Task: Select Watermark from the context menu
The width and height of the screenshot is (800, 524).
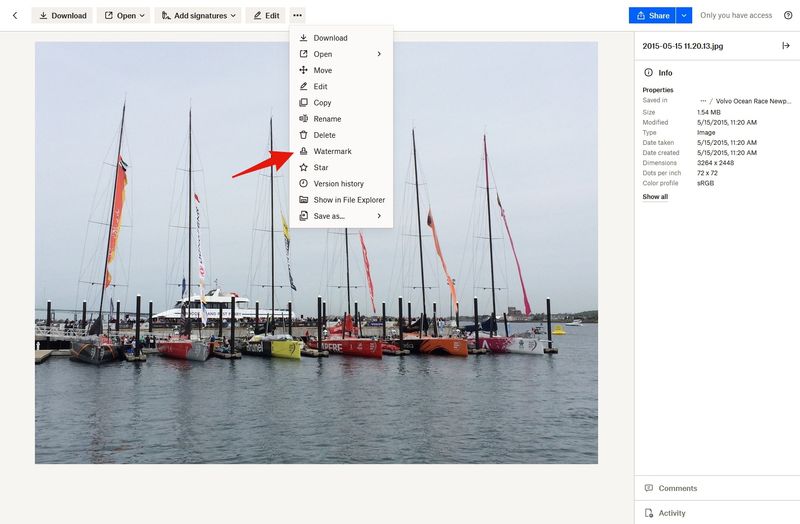Action: tap(332, 151)
